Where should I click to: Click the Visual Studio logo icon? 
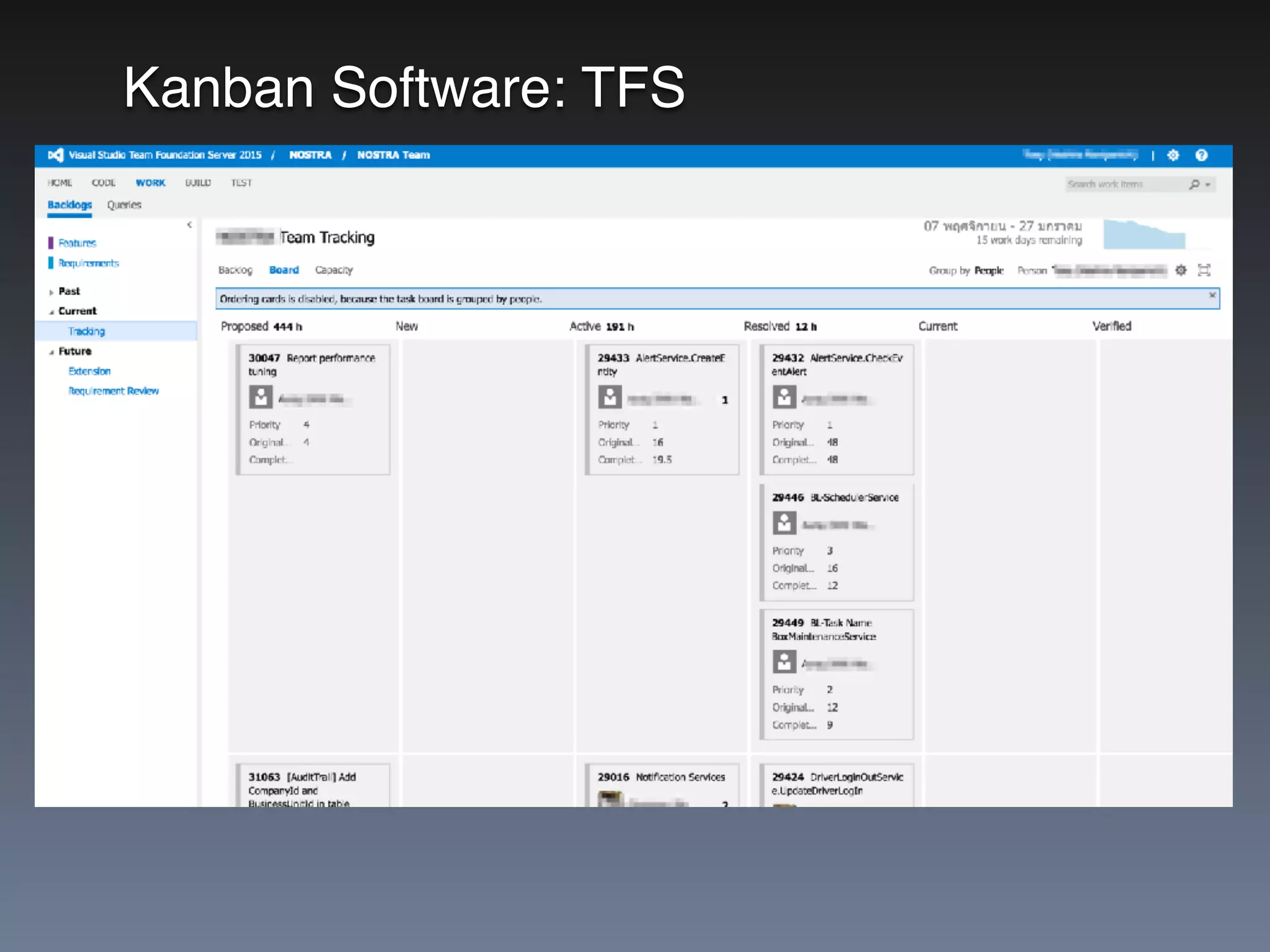(x=56, y=155)
